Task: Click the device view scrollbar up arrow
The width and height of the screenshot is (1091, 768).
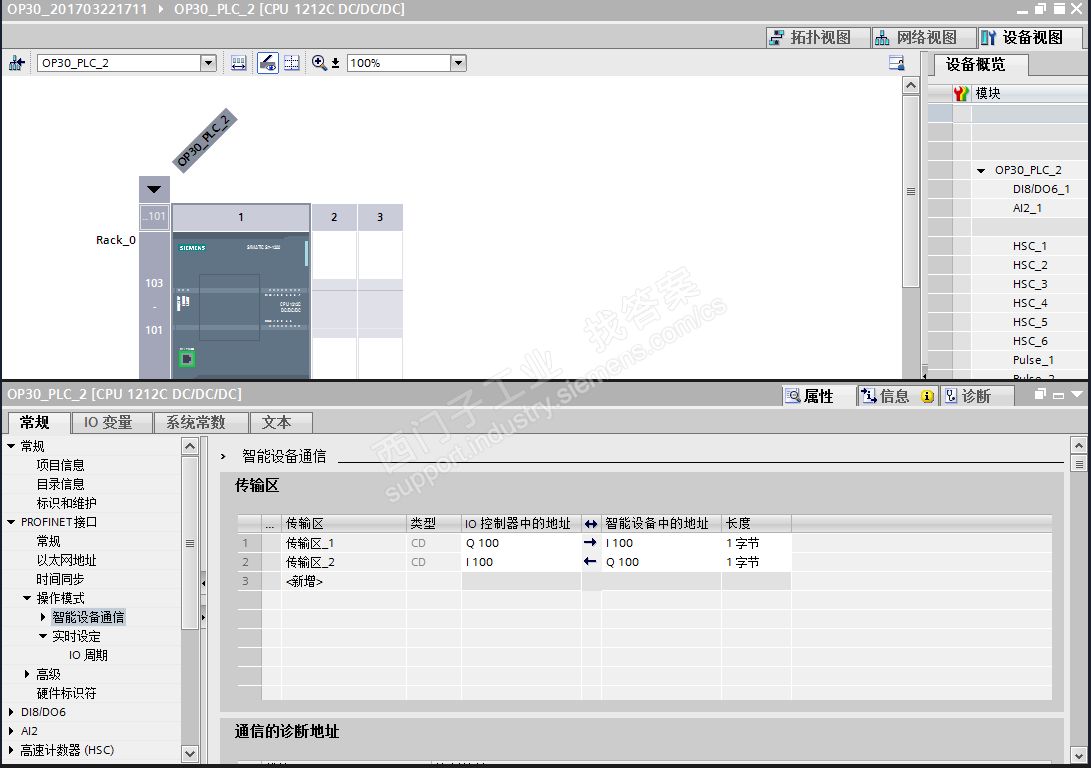Action: [x=911, y=86]
